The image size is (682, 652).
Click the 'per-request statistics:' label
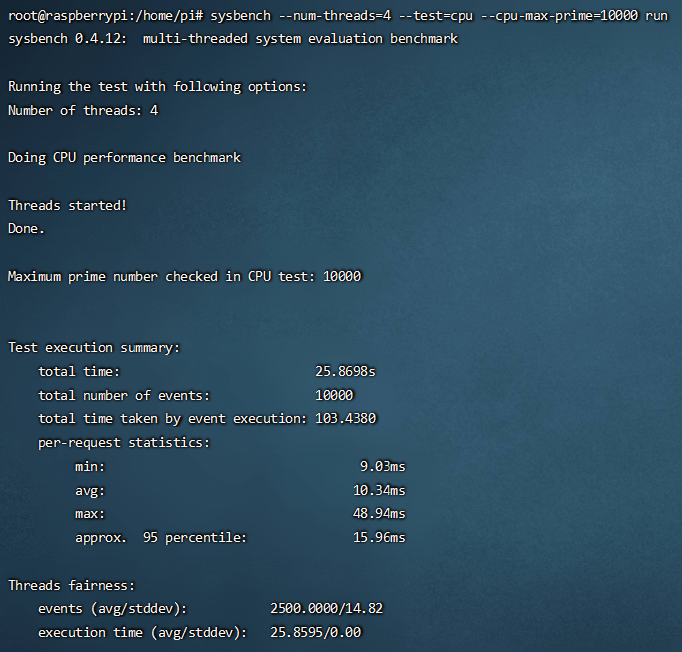coord(124,442)
